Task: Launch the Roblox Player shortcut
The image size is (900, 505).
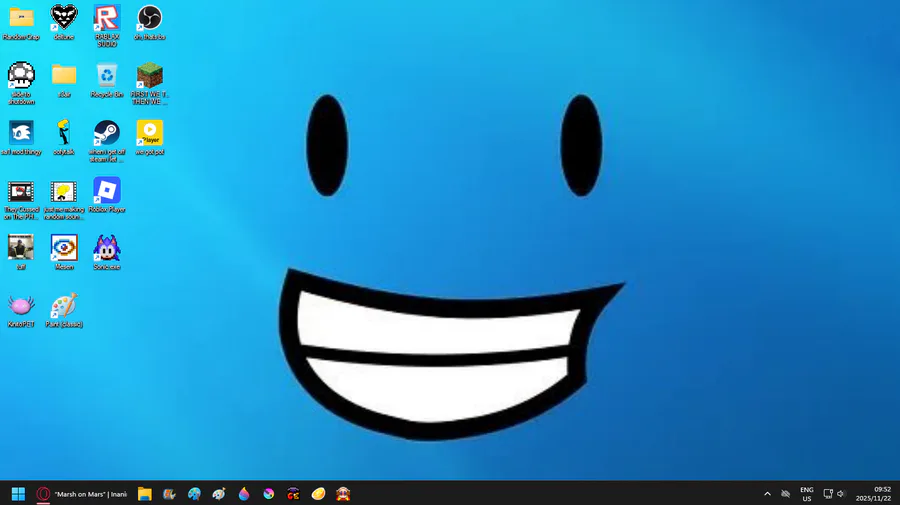Action: coord(107,190)
